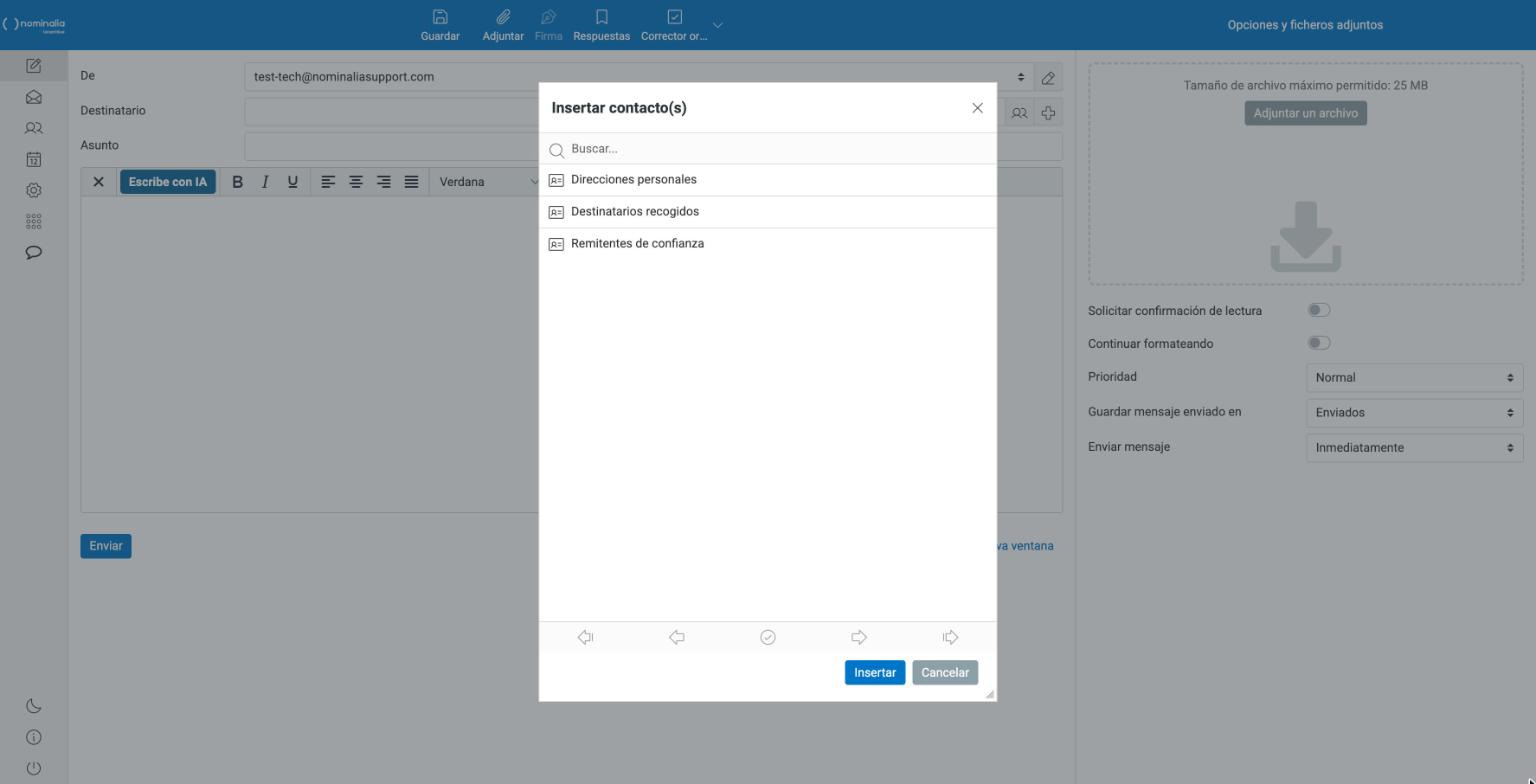Click edit identities pencil icon

pyautogui.click(x=1048, y=77)
